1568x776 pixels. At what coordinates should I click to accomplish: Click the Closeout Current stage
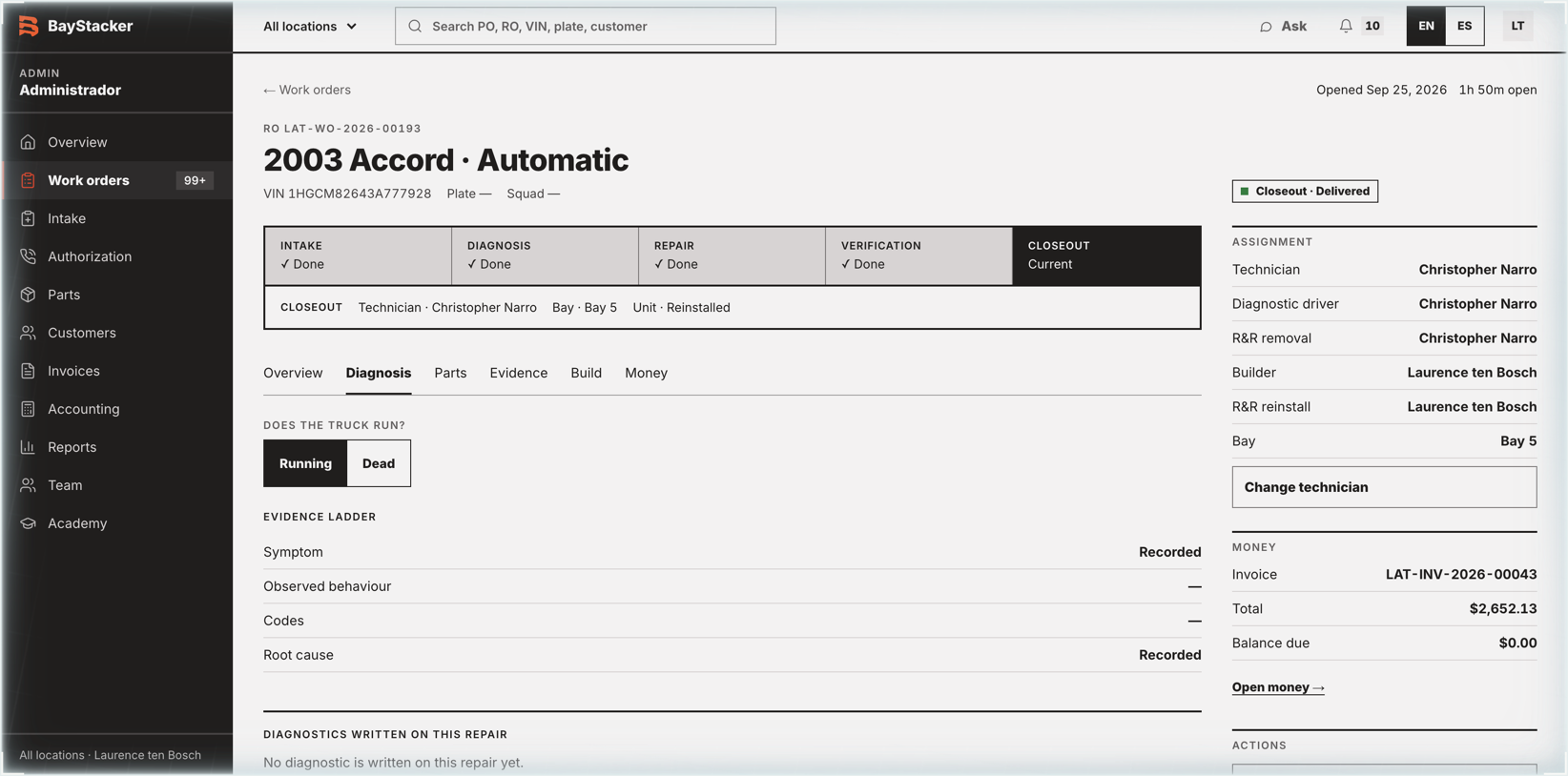[1106, 255]
